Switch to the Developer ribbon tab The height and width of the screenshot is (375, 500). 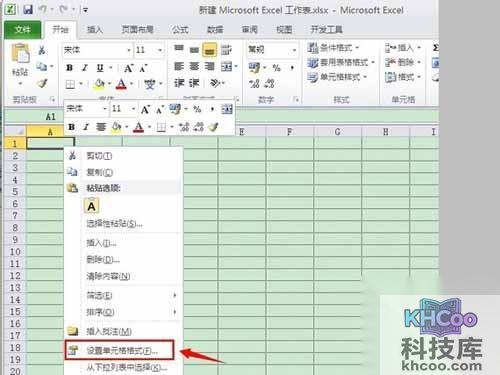[326, 30]
